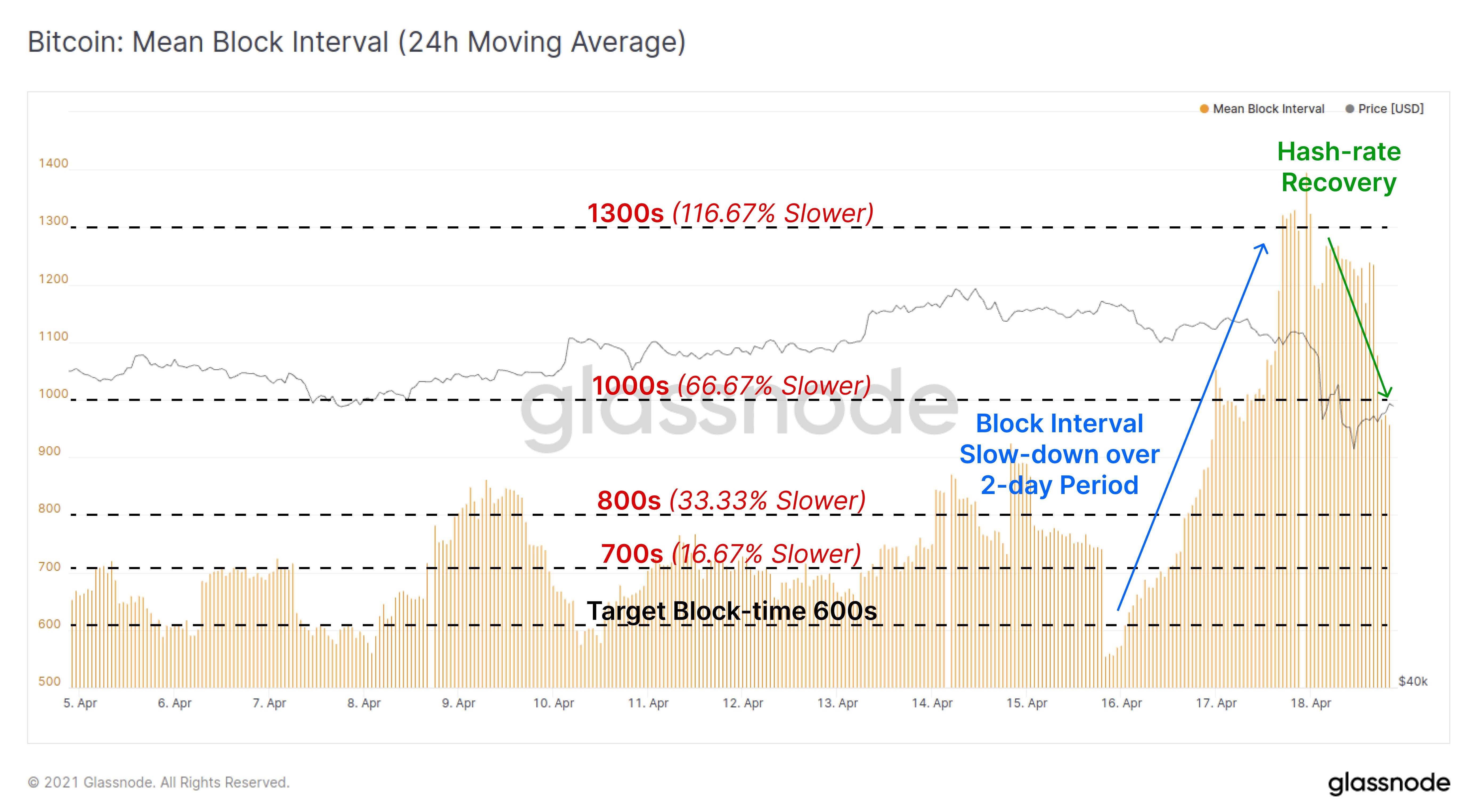This screenshot has height=812, width=1474.
Task: Click the "9. Apr" date on the x-axis
Action: point(458,703)
